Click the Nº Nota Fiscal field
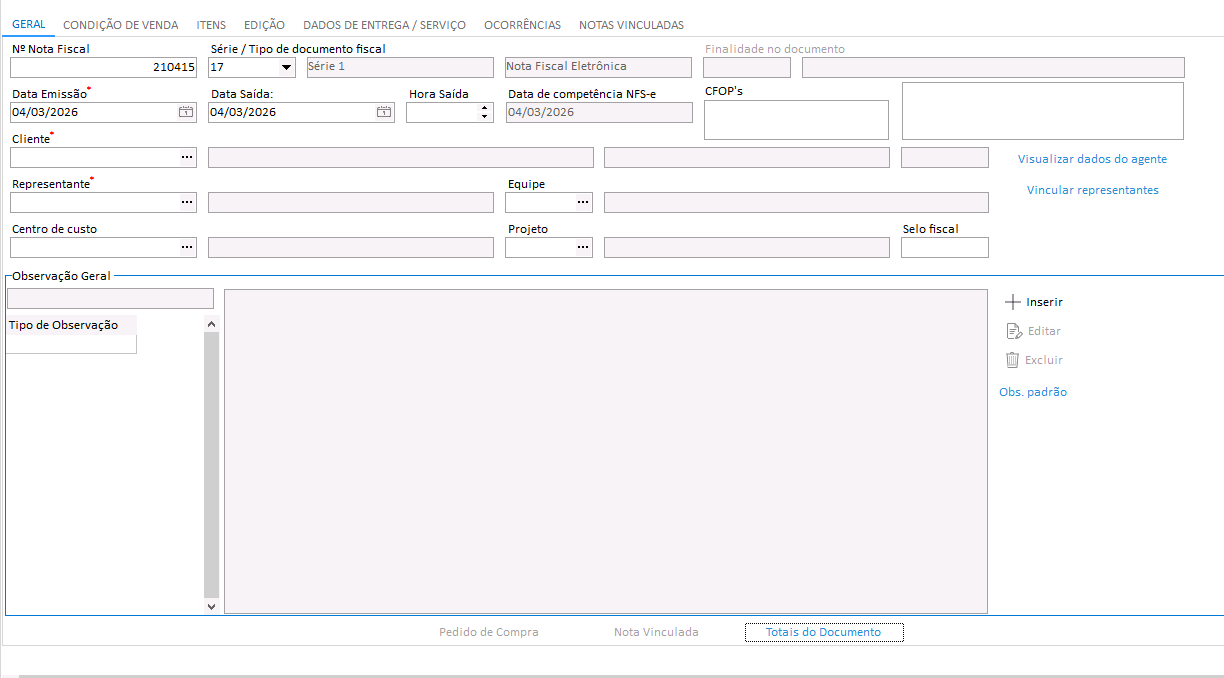 103,67
